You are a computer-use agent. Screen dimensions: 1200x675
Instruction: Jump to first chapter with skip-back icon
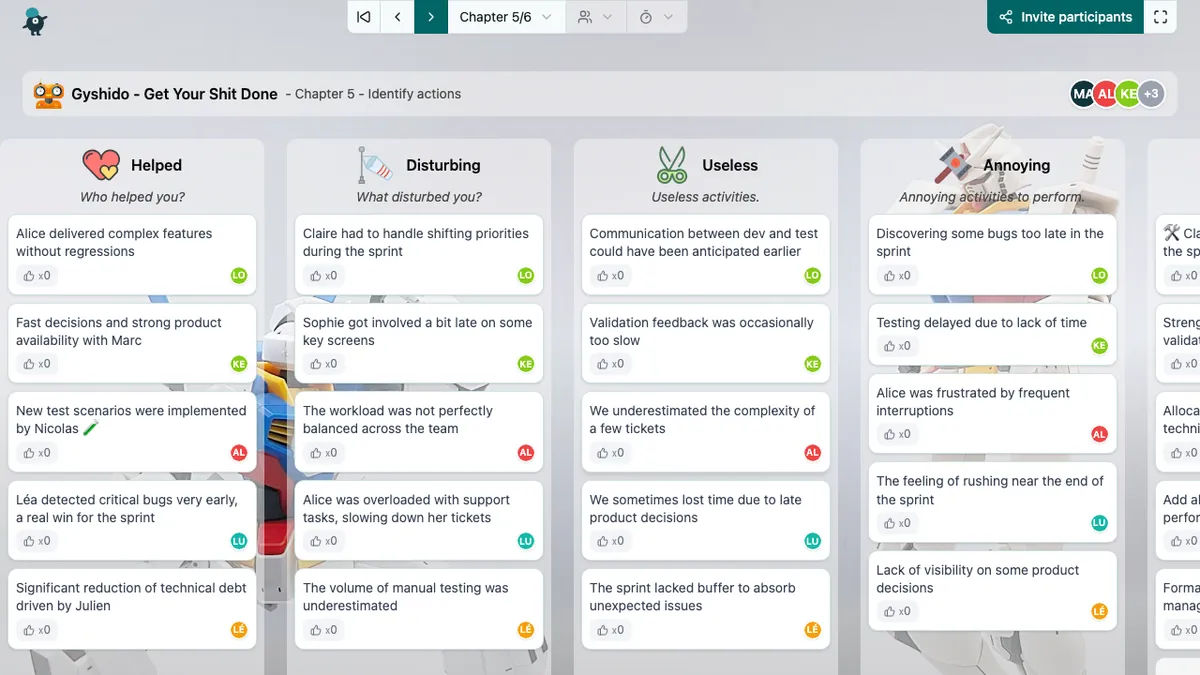(x=364, y=17)
